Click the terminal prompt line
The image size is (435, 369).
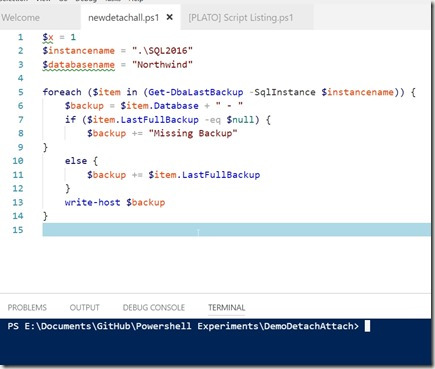(x=189, y=326)
